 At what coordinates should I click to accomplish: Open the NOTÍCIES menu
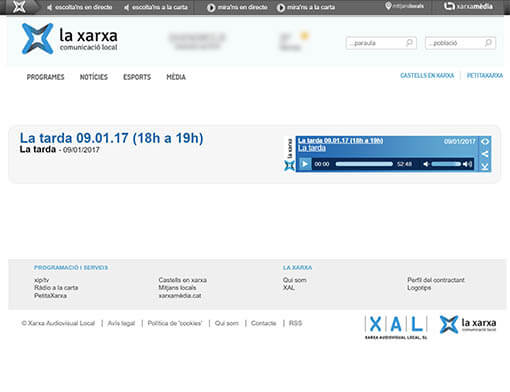pyautogui.click(x=94, y=77)
